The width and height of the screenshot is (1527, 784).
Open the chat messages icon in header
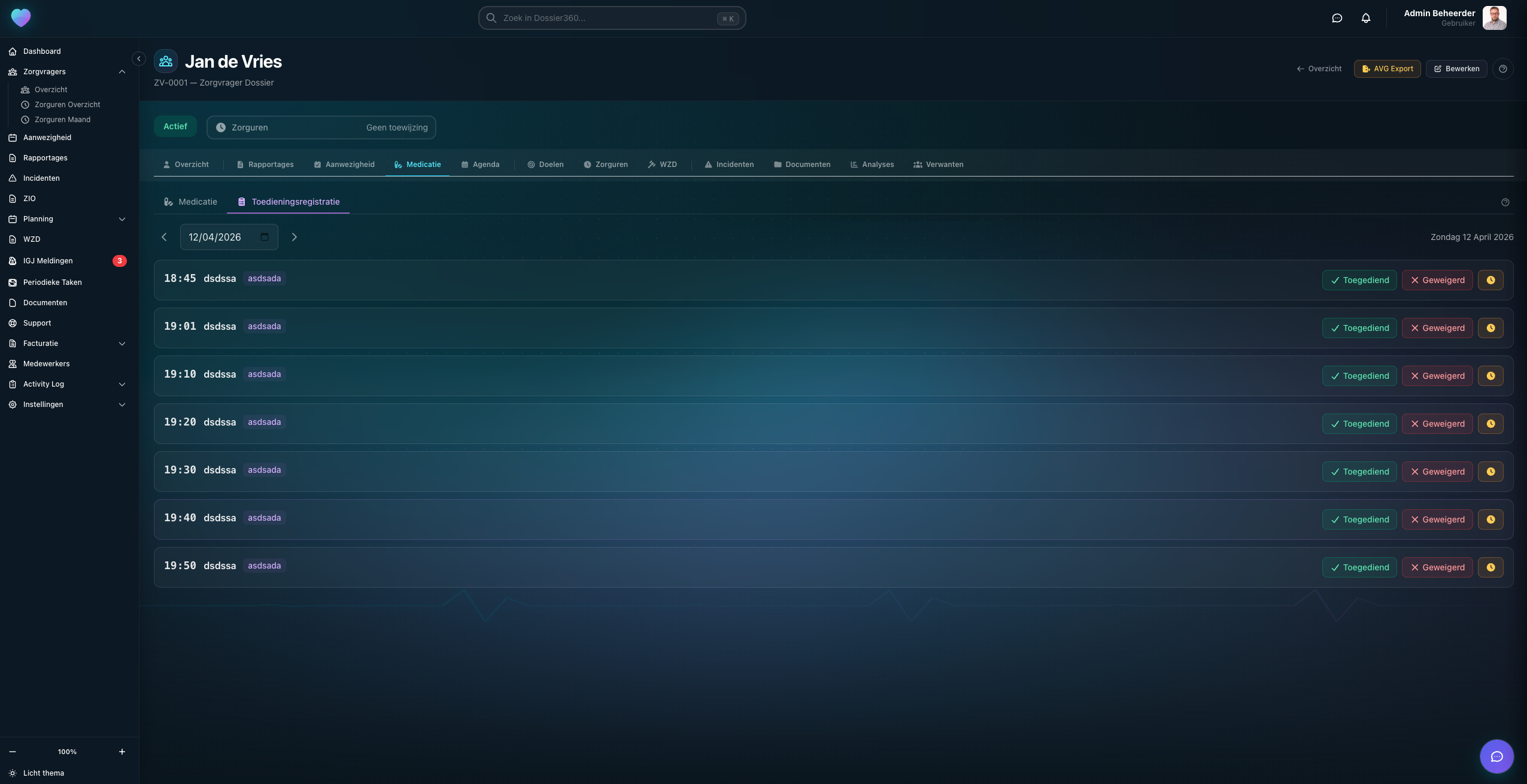(x=1337, y=18)
